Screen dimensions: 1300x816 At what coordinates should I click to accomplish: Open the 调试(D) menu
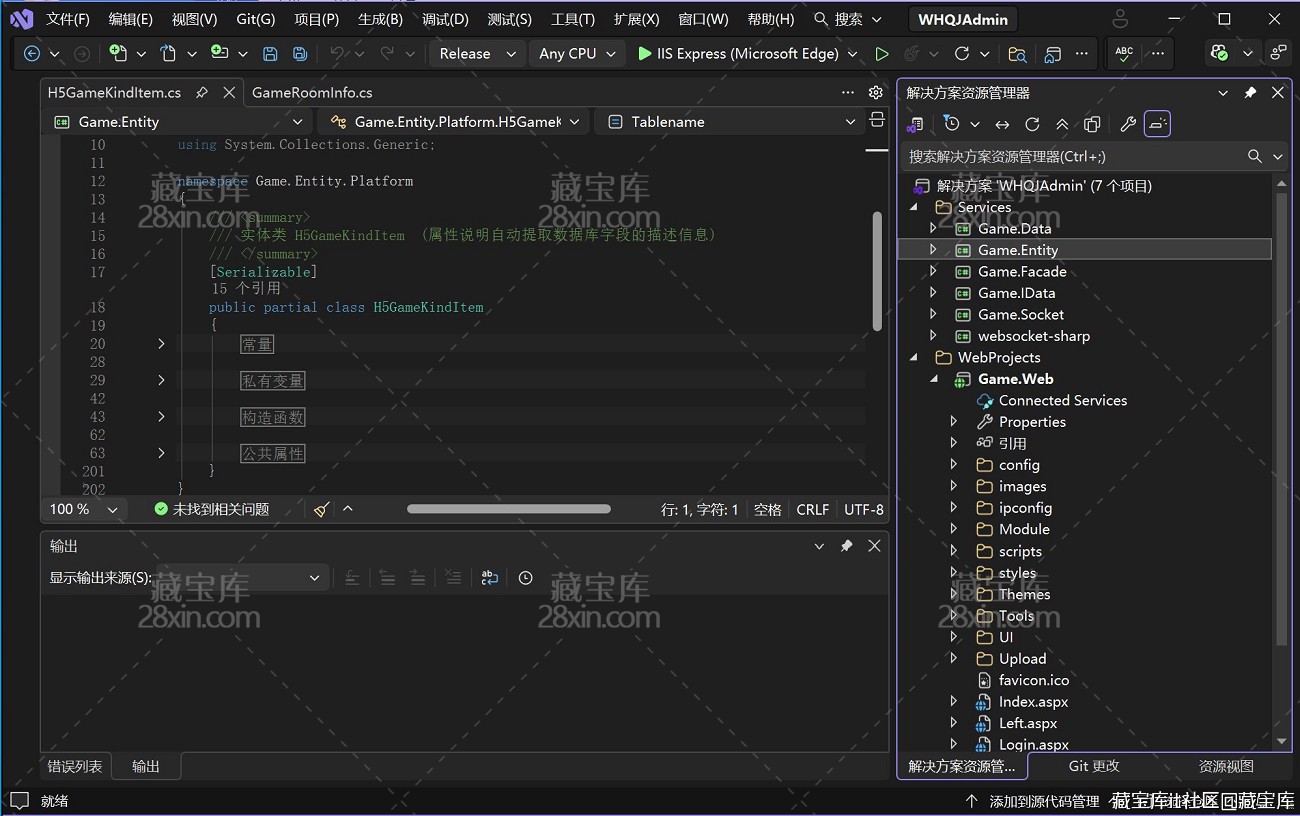tap(445, 19)
